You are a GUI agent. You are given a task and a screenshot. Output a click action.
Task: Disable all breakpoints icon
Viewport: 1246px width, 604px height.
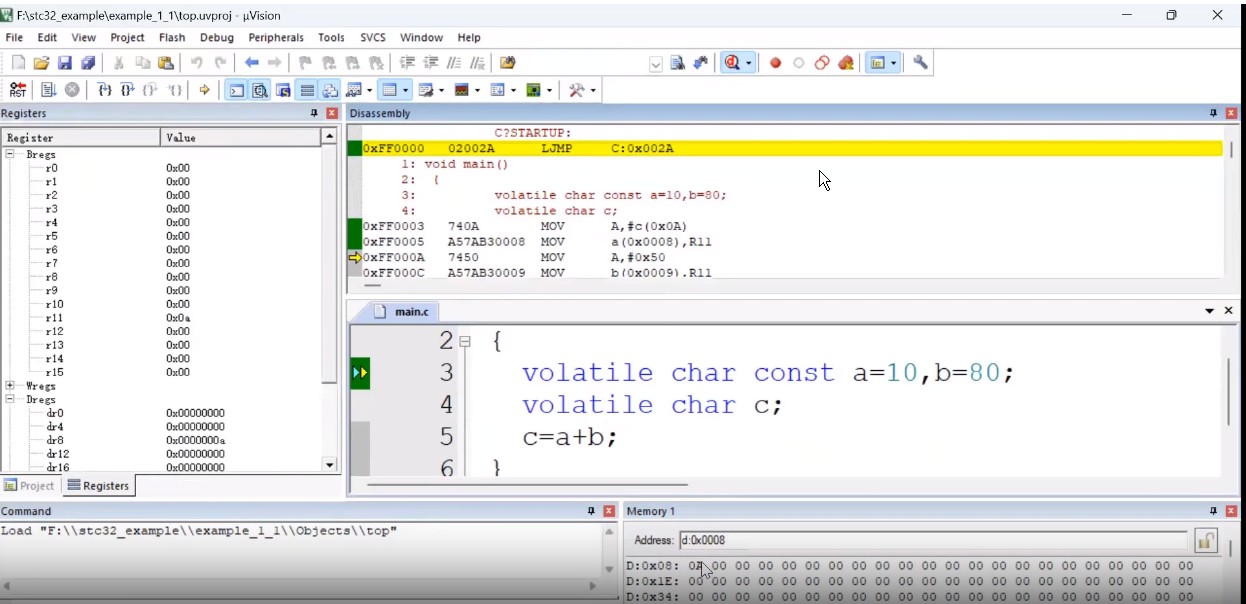[x=822, y=62]
